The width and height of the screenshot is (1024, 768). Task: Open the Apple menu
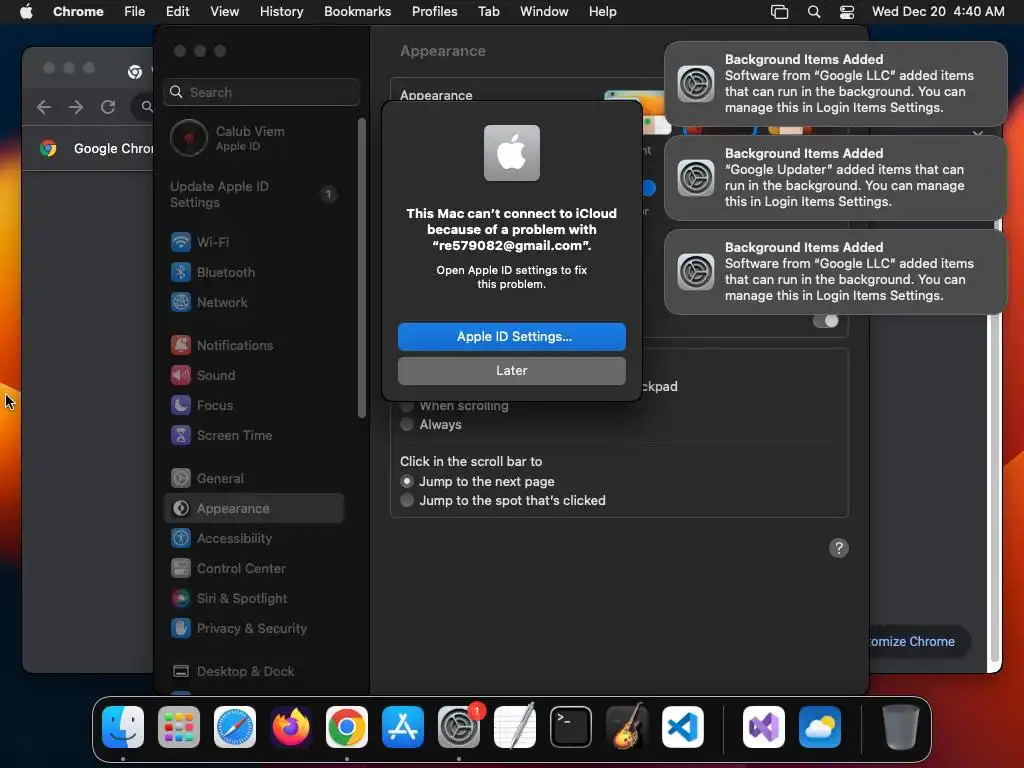tap(26, 12)
